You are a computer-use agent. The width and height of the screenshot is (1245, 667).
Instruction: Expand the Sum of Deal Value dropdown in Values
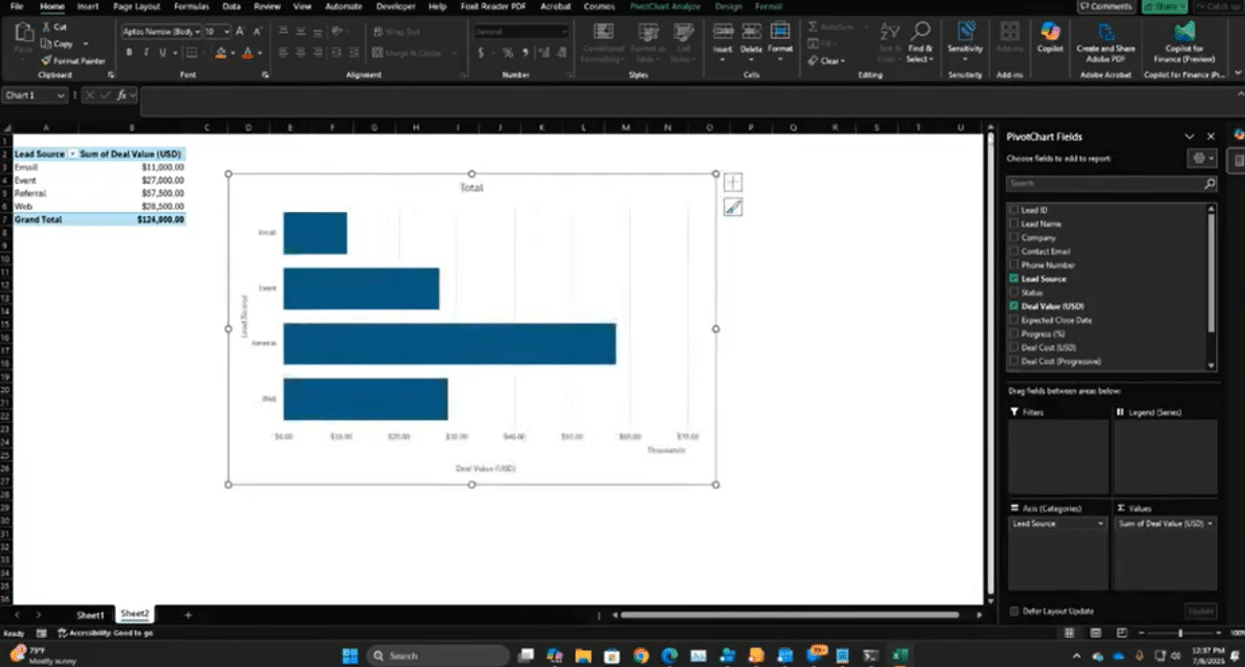click(1207, 523)
